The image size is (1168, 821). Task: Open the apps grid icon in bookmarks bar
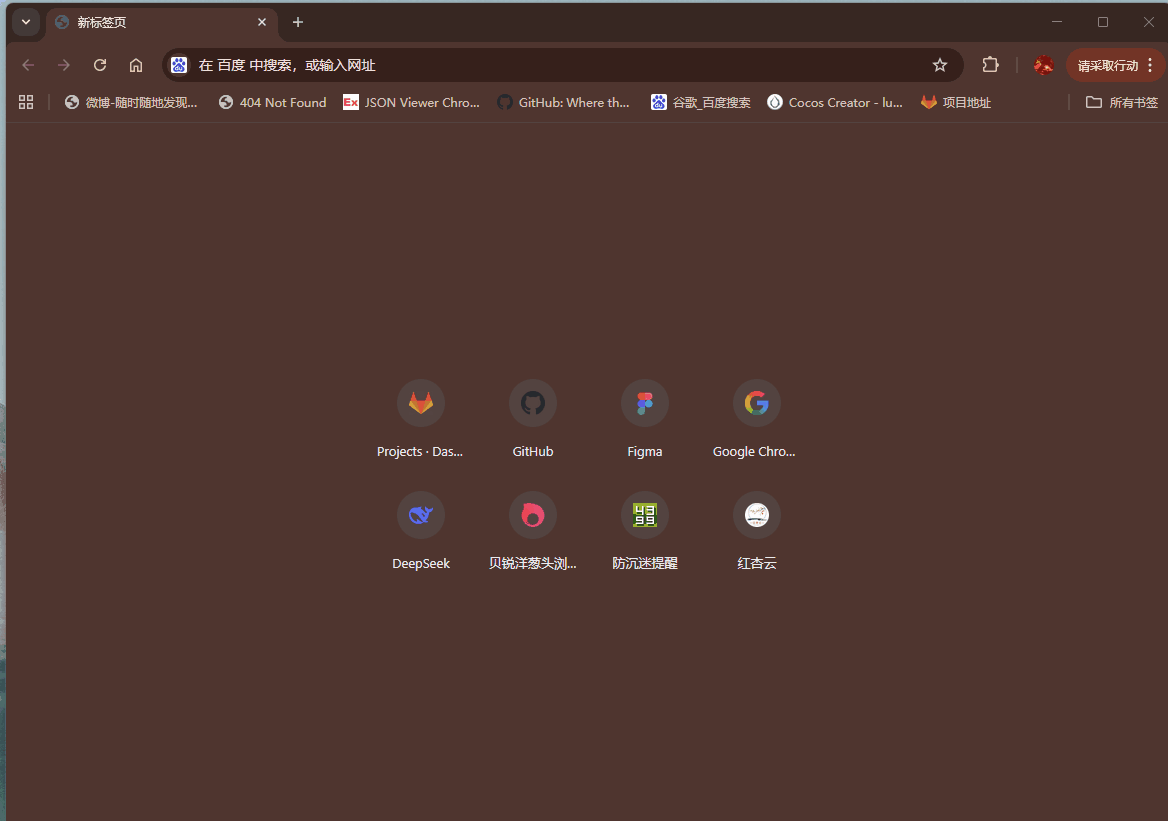click(26, 102)
